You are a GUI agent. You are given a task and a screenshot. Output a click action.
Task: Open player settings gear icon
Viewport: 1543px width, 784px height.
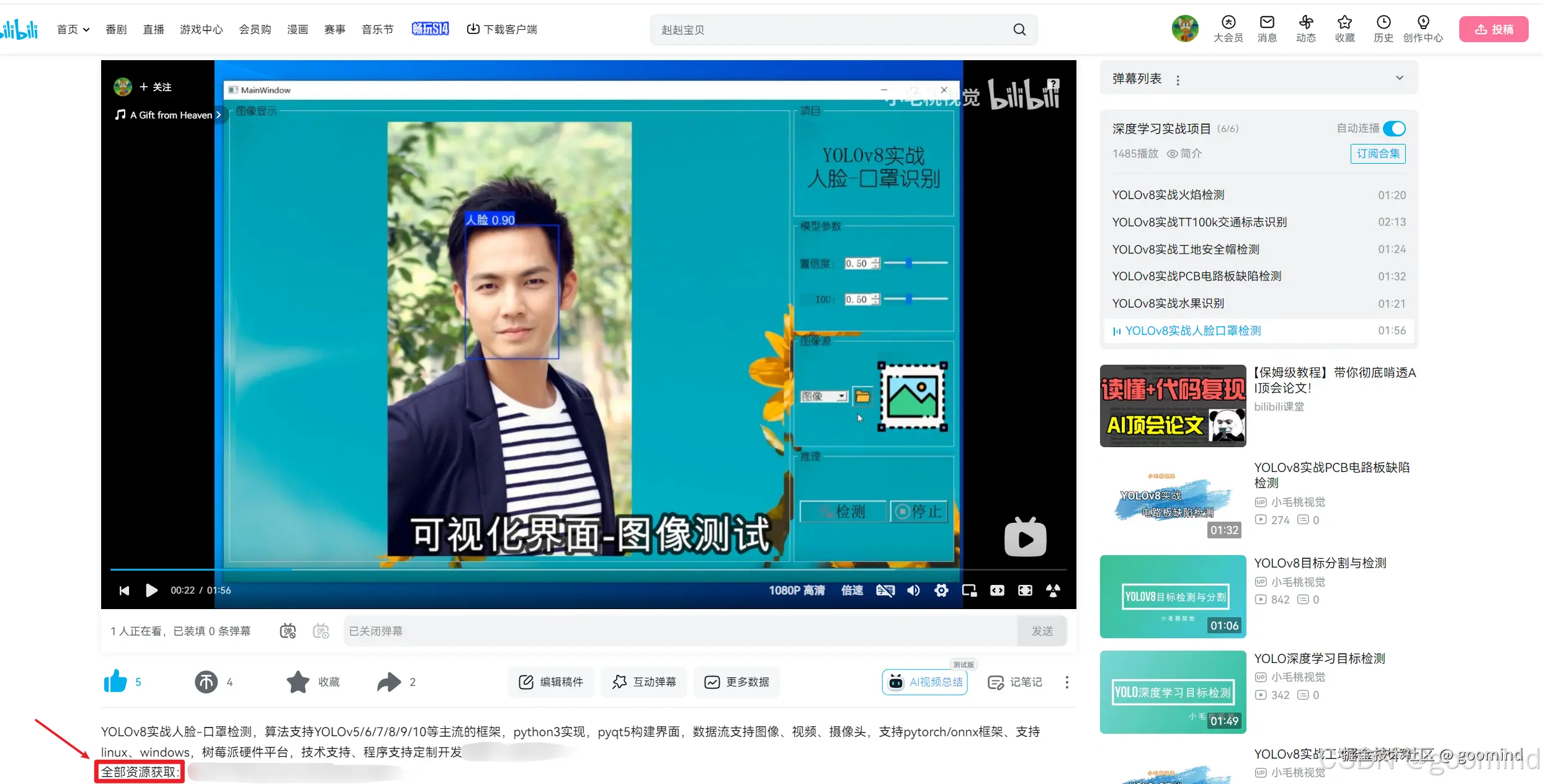click(x=941, y=590)
